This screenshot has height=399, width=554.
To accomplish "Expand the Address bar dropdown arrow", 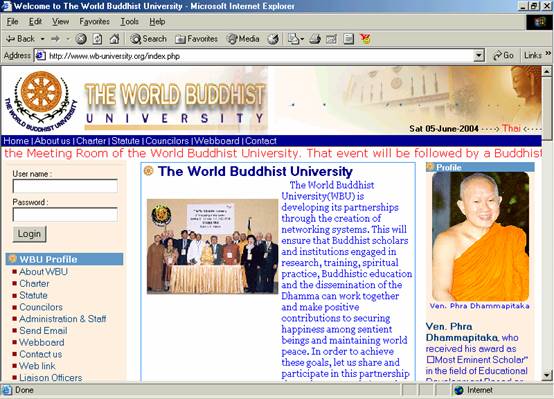I will point(479,55).
